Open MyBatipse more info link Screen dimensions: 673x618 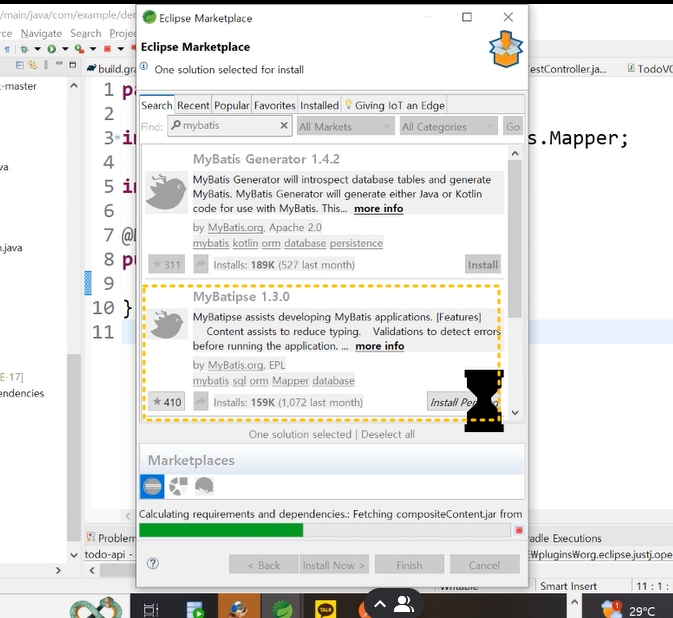380,346
